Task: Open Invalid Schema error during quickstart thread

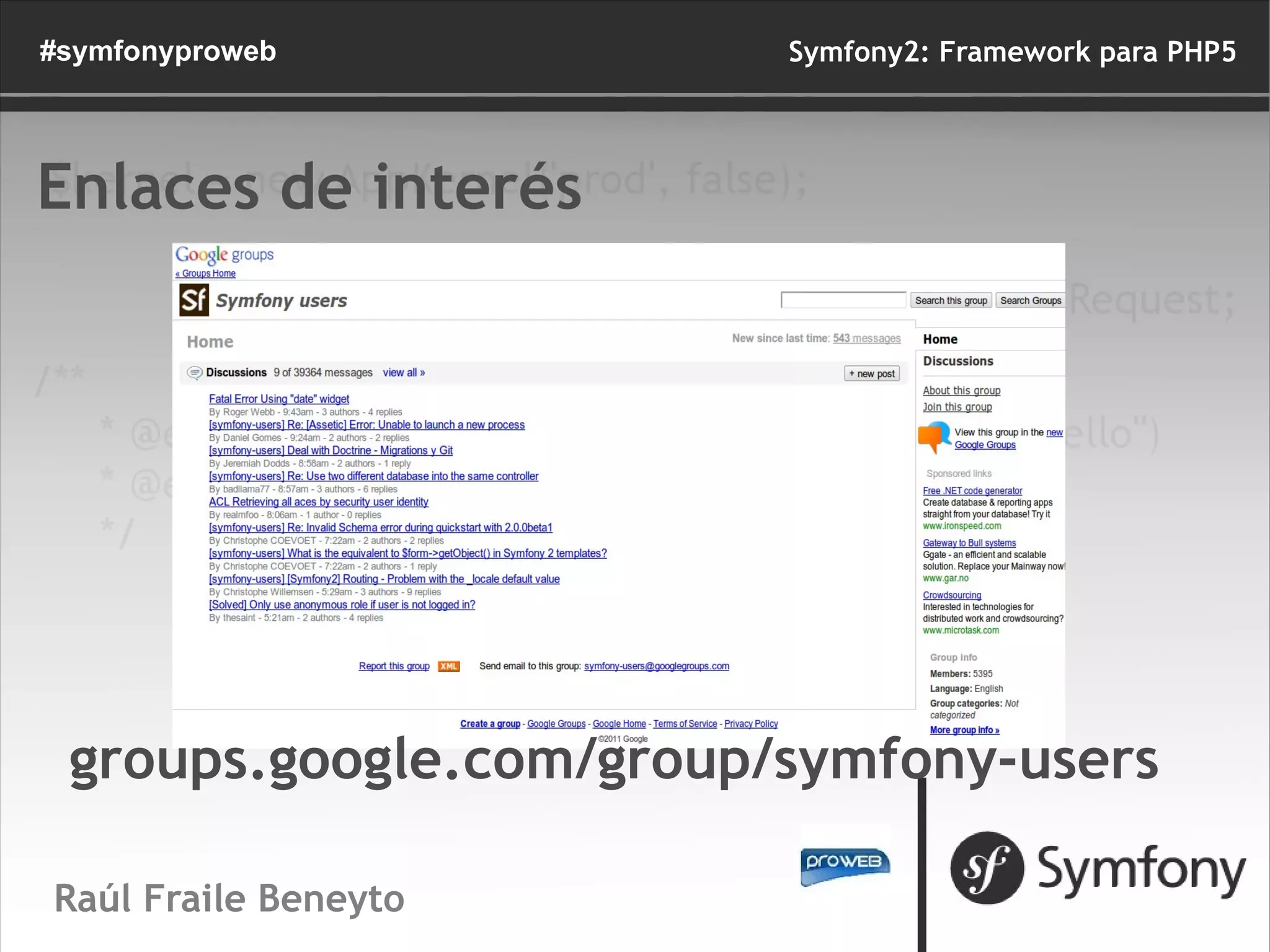Action: tap(381, 528)
